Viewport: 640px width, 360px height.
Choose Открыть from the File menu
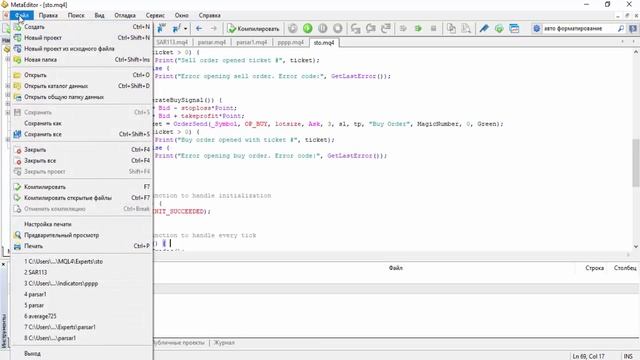click(82, 76)
